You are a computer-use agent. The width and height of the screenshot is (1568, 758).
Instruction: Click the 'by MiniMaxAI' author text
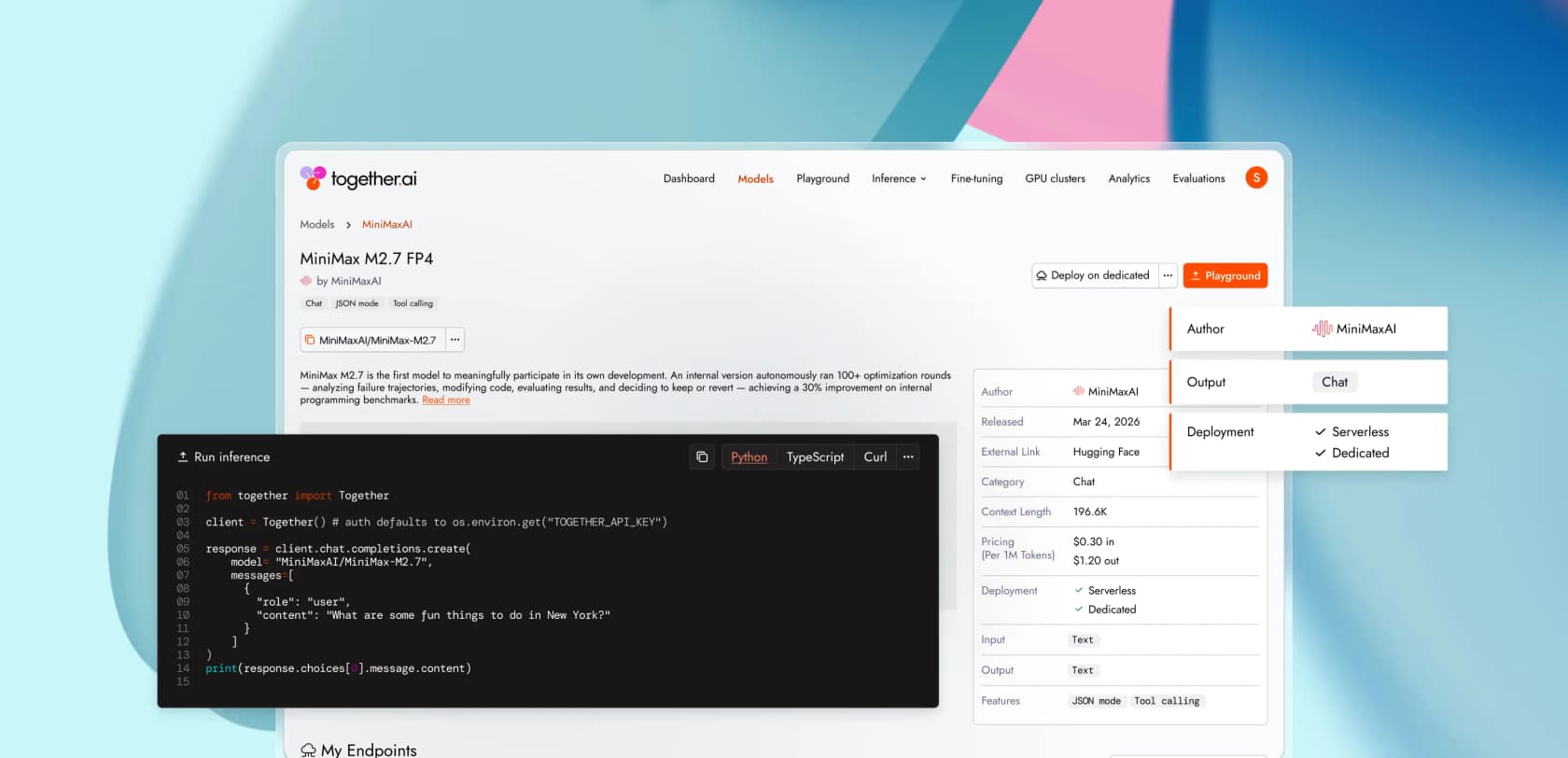click(348, 281)
